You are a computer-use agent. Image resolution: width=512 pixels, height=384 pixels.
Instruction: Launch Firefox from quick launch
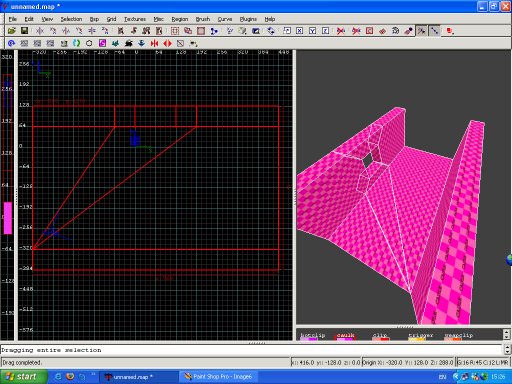70,377
